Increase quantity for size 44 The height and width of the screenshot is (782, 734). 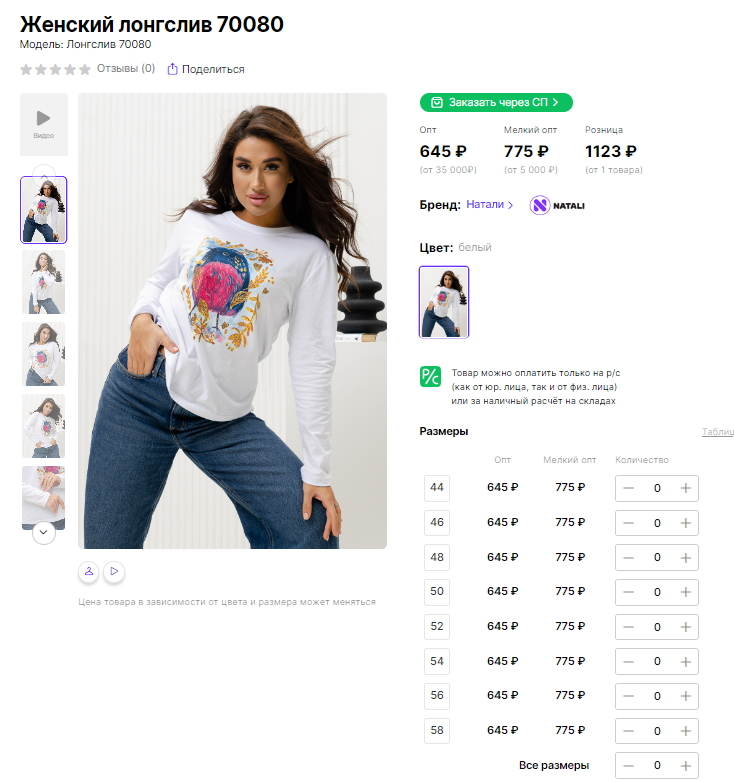coord(686,488)
